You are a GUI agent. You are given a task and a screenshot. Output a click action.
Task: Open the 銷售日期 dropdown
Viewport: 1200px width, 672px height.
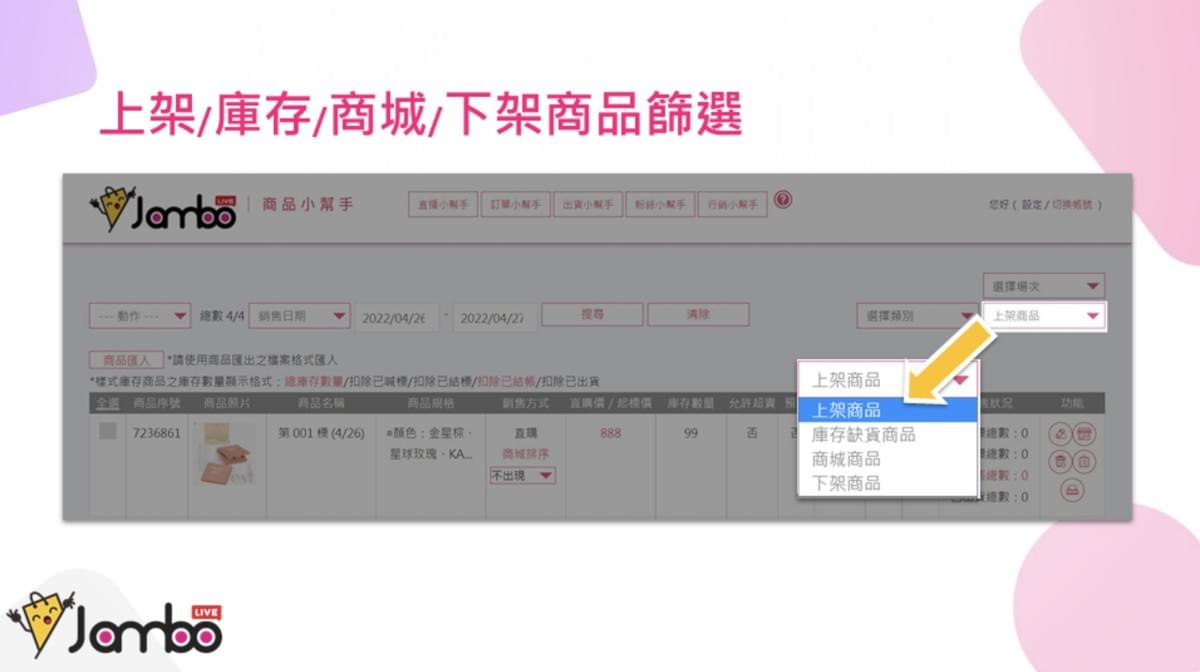tap(299, 316)
